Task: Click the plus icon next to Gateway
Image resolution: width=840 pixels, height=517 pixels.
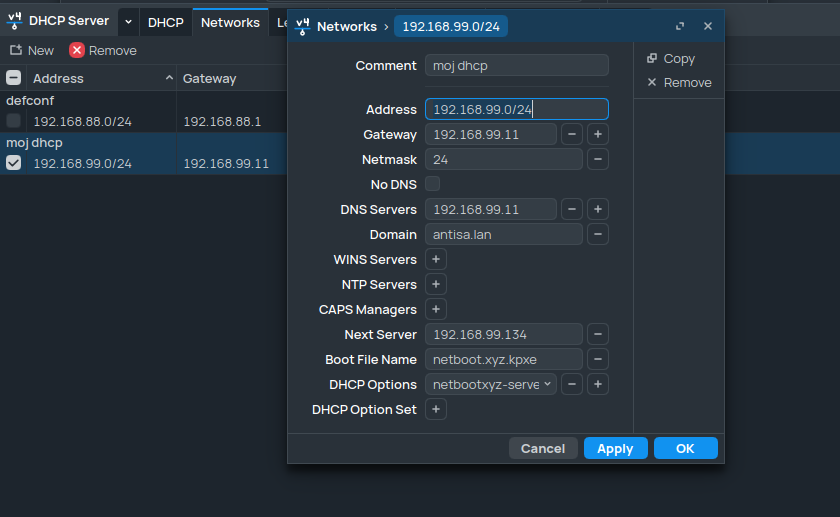Action: 597,134
